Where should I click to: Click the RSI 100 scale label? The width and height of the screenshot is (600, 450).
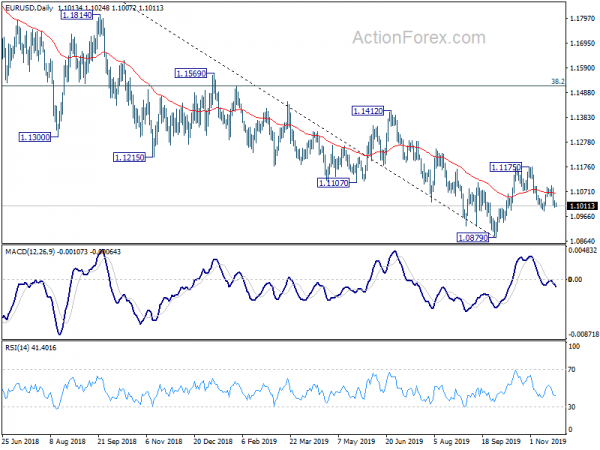coord(574,346)
